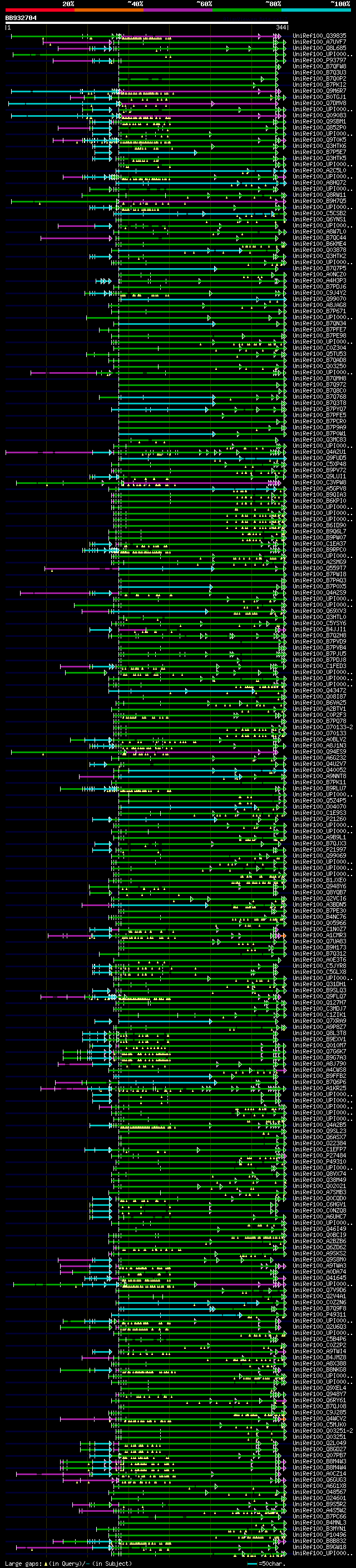Select the UniRef100_O70133-2 hit
Viewport: 356px width, 1568px height.
click(x=323, y=727)
